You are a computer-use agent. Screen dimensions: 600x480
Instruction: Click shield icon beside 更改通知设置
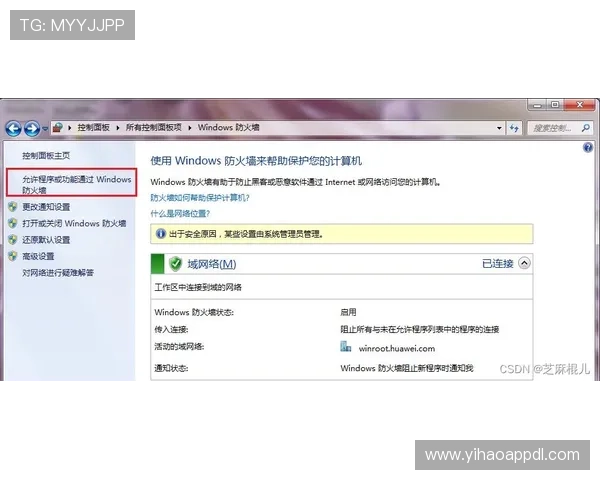point(13,207)
